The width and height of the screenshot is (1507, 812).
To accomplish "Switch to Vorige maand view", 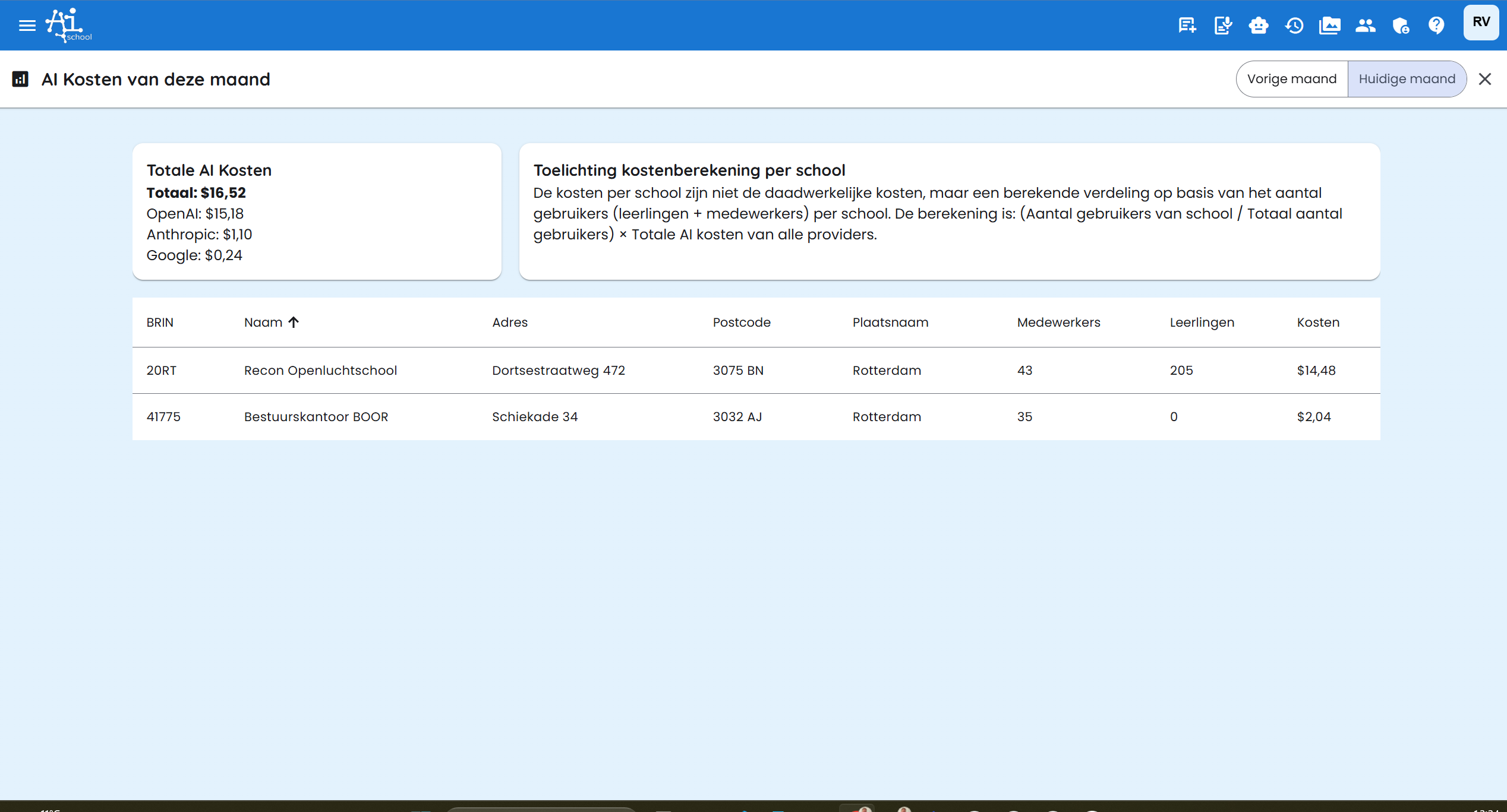I will (1291, 78).
